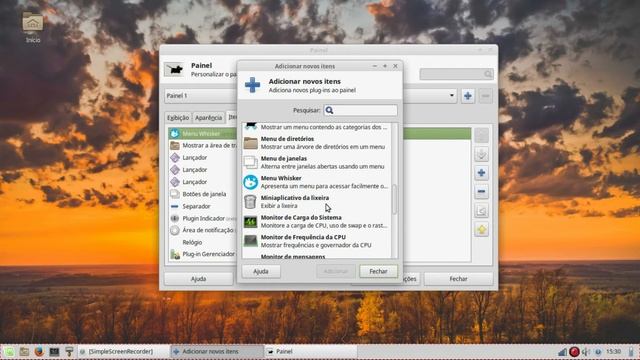The height and width of the screenshot is (360, 640).
Task: Click the magnifier icon in Pesquisar field
Action: point(329,110)
